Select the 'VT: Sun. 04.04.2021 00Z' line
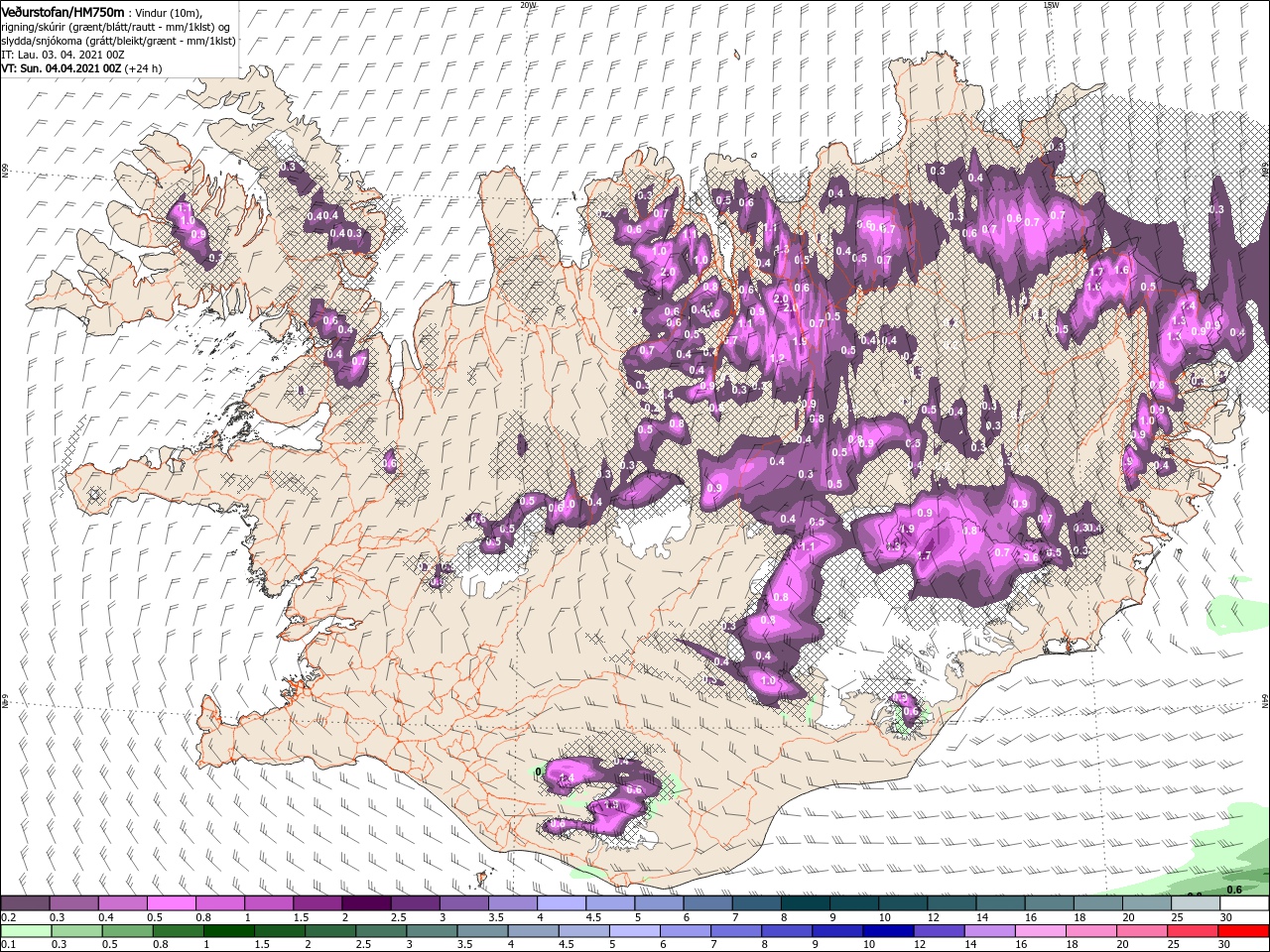This screenshot has width=1270, height=952. 62,68
